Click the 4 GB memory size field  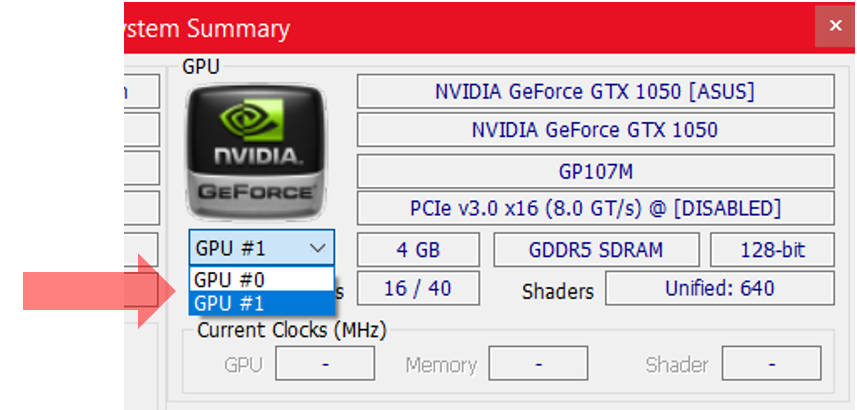(418, 250)
